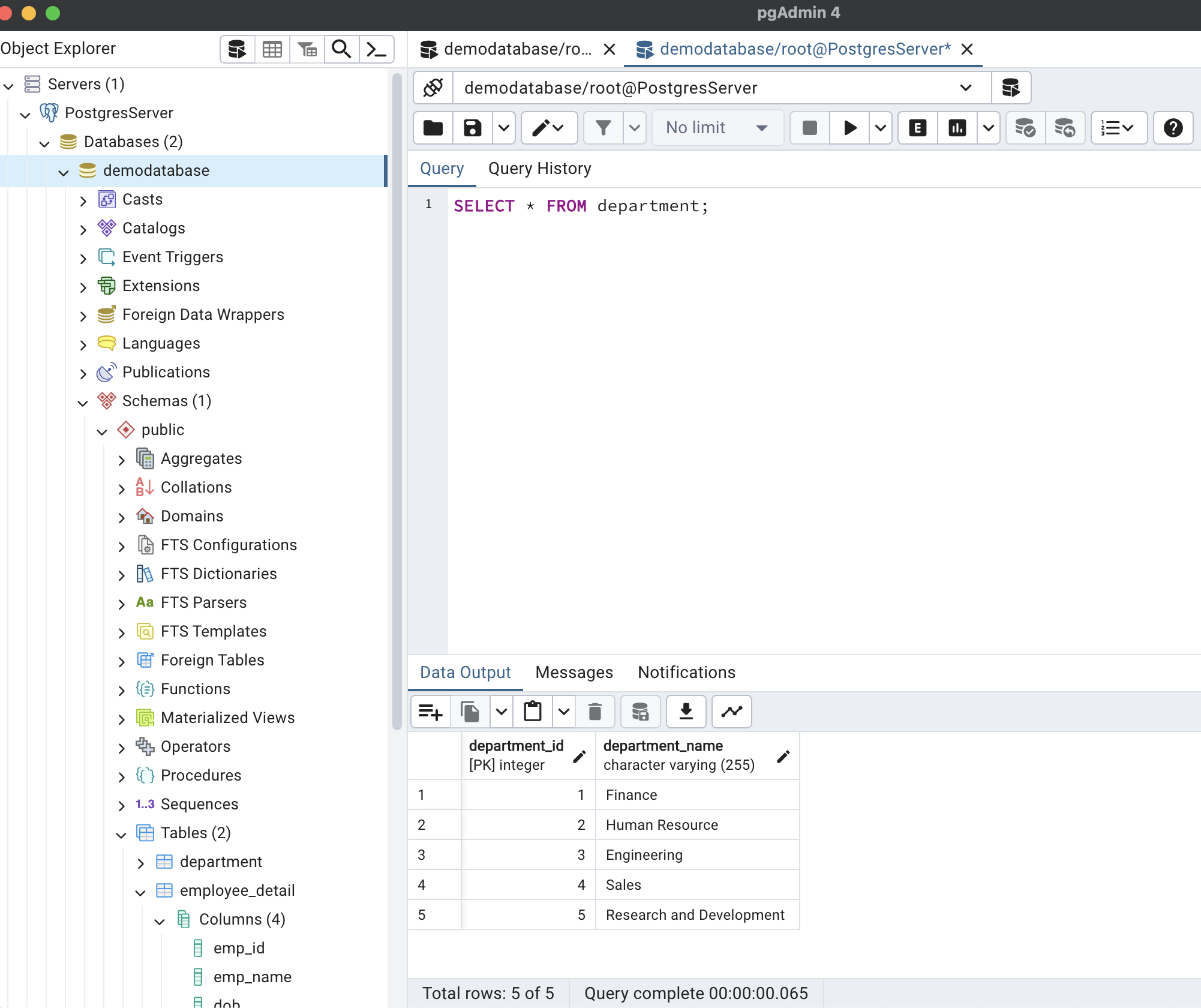Select the Materialized Views tree item
This screenshot has width=1201, height=1008.
(x=227, y=718)
